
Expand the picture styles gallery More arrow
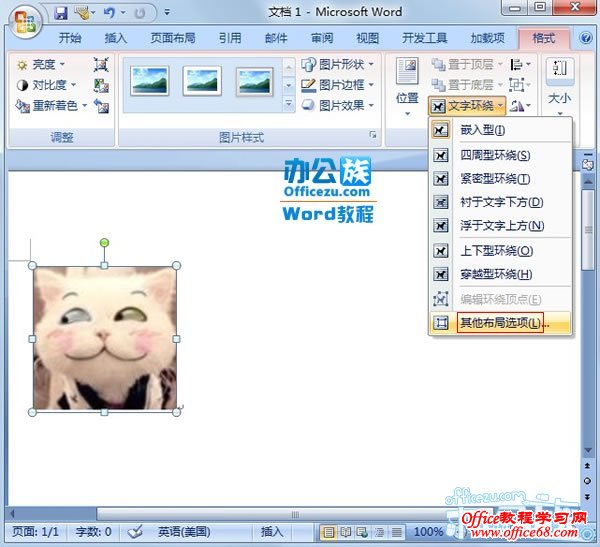pyautogui.click(x=289, y=104)
